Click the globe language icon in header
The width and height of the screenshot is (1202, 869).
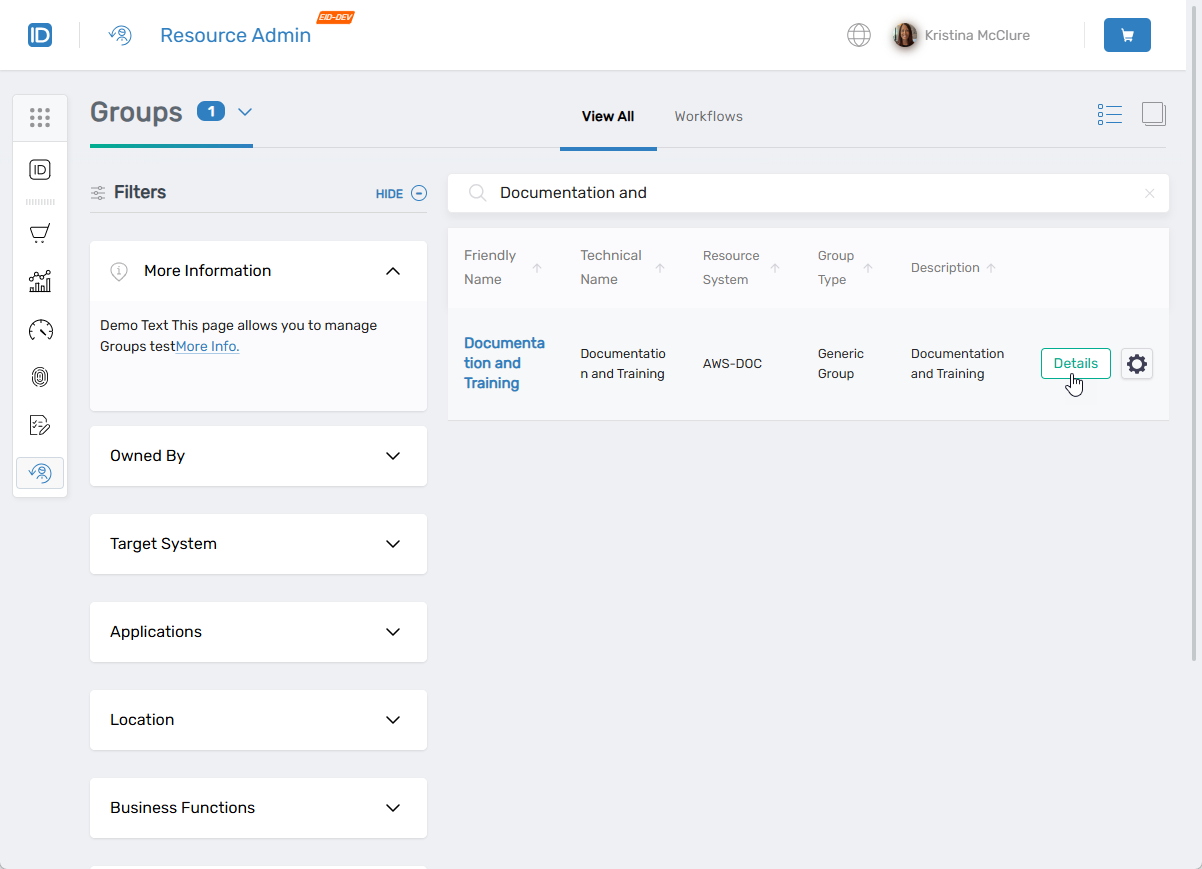click(x=858, y=35)
